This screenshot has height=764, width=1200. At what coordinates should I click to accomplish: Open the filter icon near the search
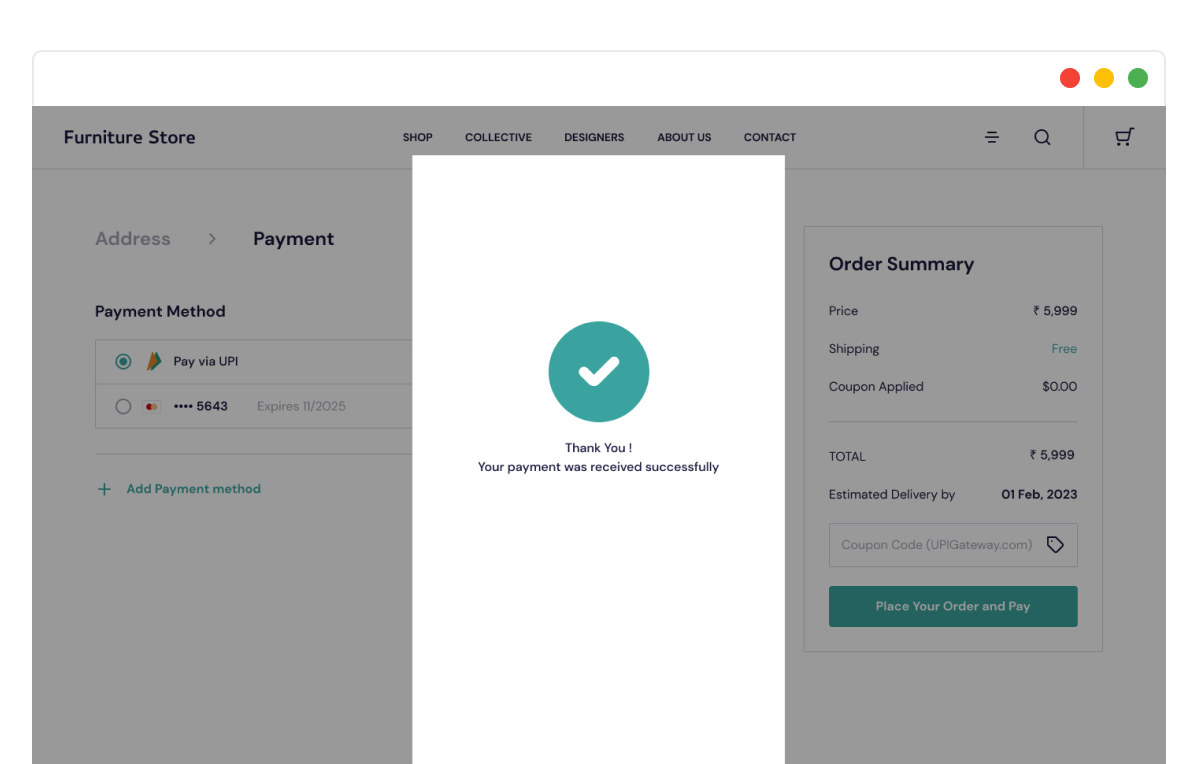(x=991, y=137)
